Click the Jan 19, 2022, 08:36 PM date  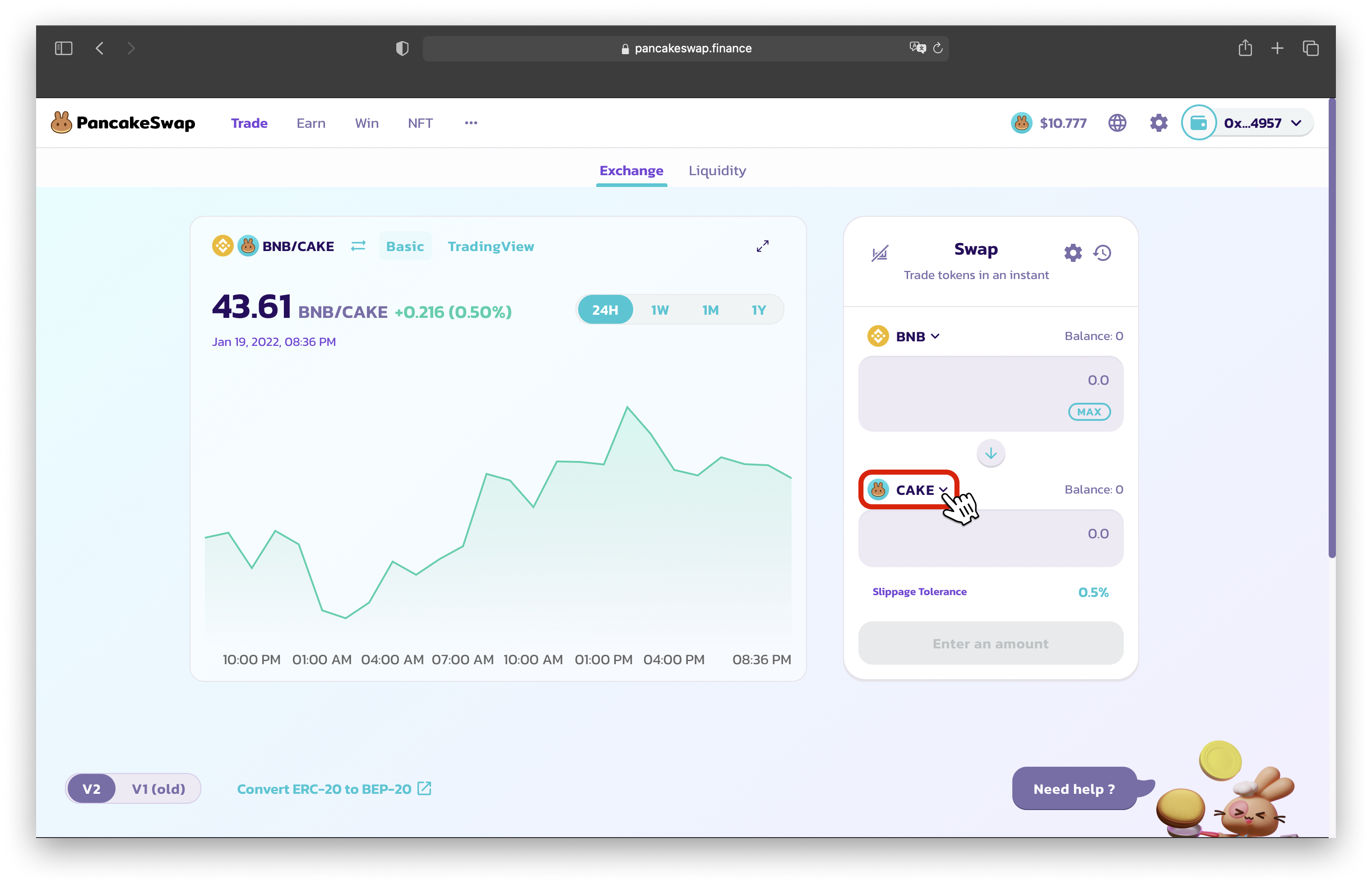tap(274, 342)
